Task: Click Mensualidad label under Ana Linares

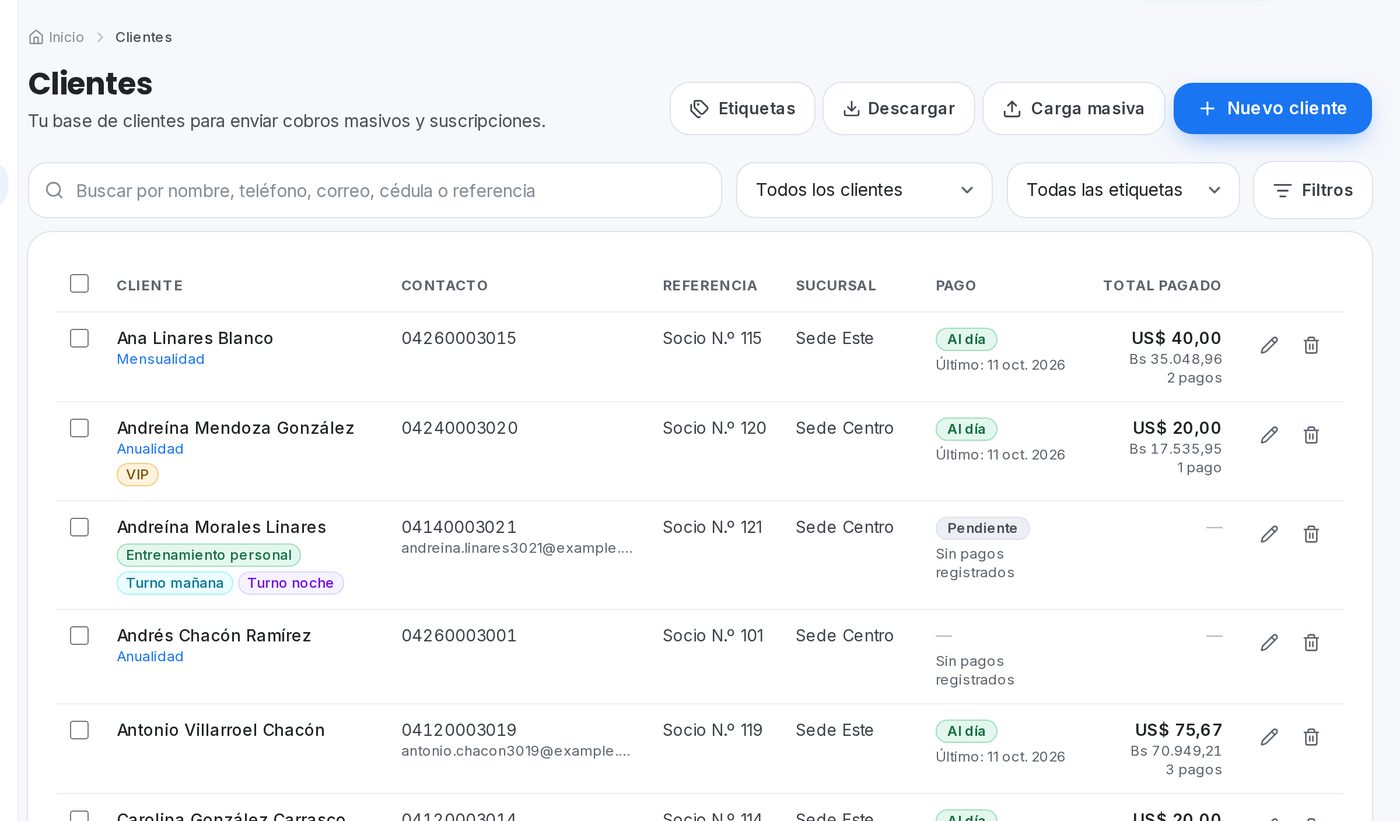Action: (161, 359)
